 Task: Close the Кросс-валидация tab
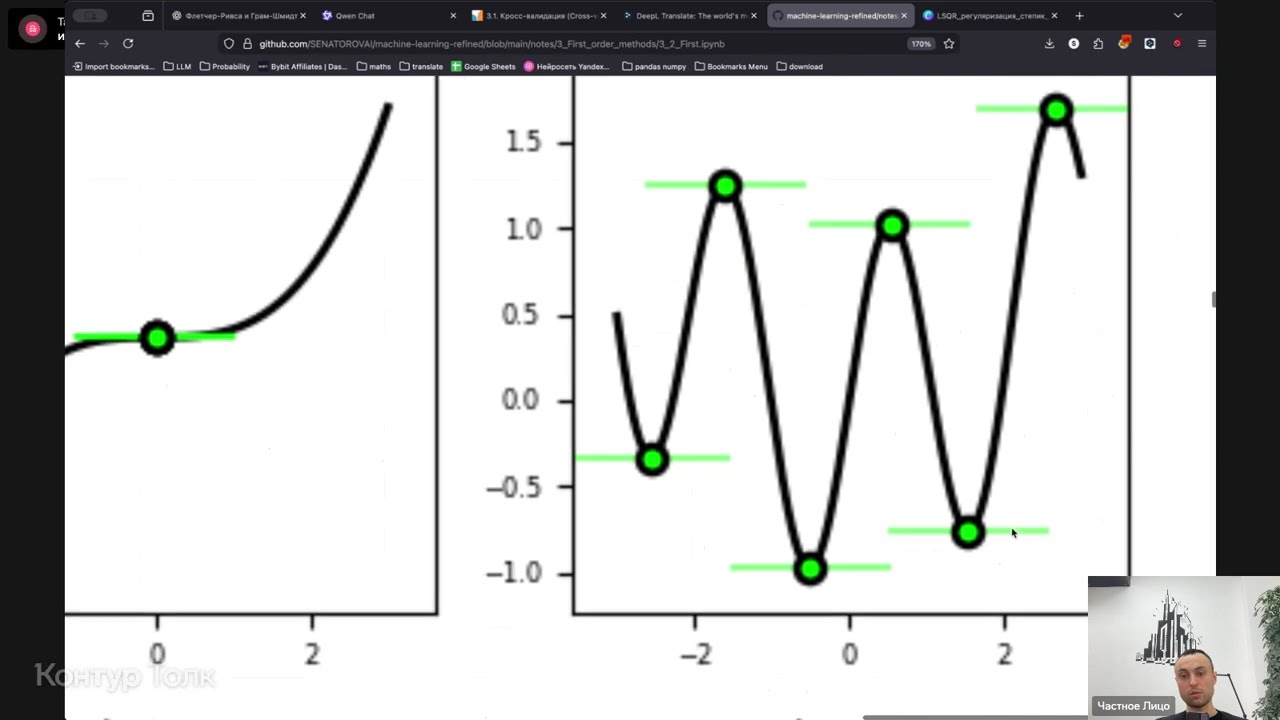click(603, 15)
